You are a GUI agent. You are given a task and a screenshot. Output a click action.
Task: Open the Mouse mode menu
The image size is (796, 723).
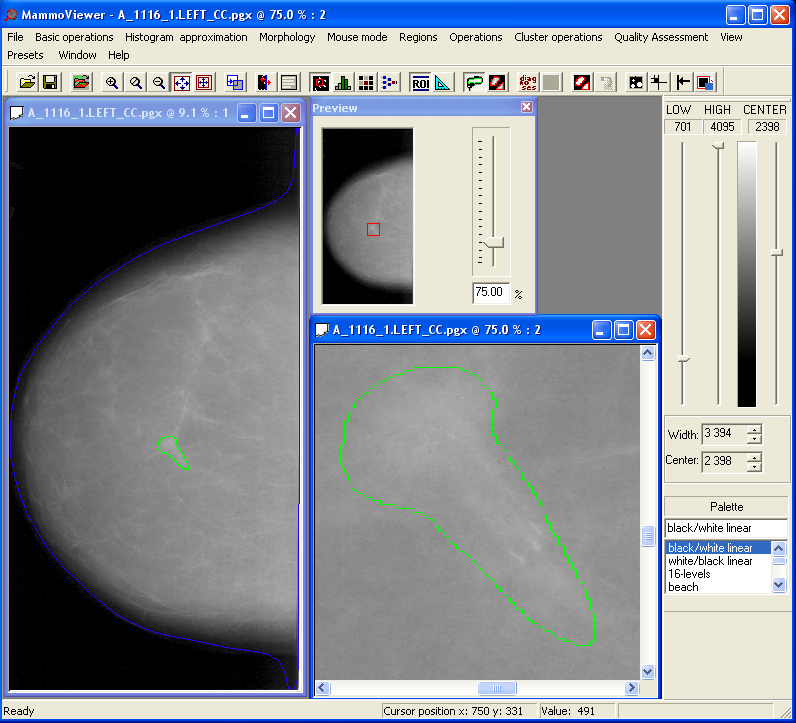[x=357, y=37]
